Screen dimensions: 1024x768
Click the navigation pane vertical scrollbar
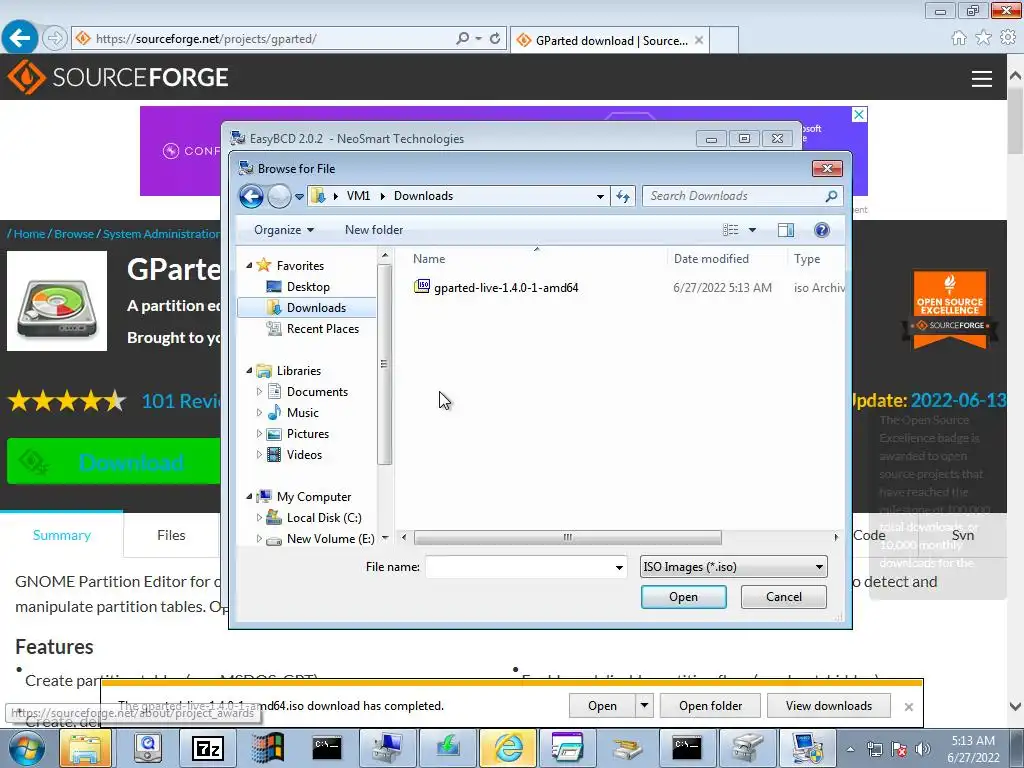(x=384, y=364)
